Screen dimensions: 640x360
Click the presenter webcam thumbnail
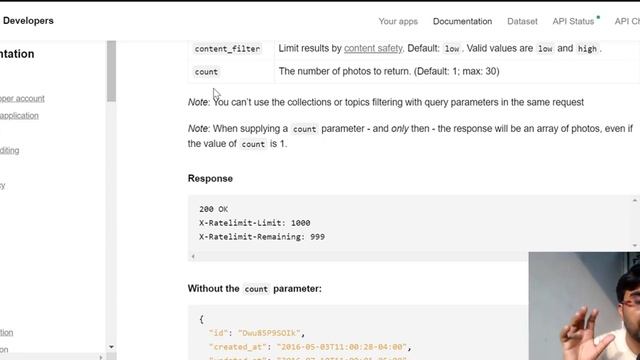584,306
